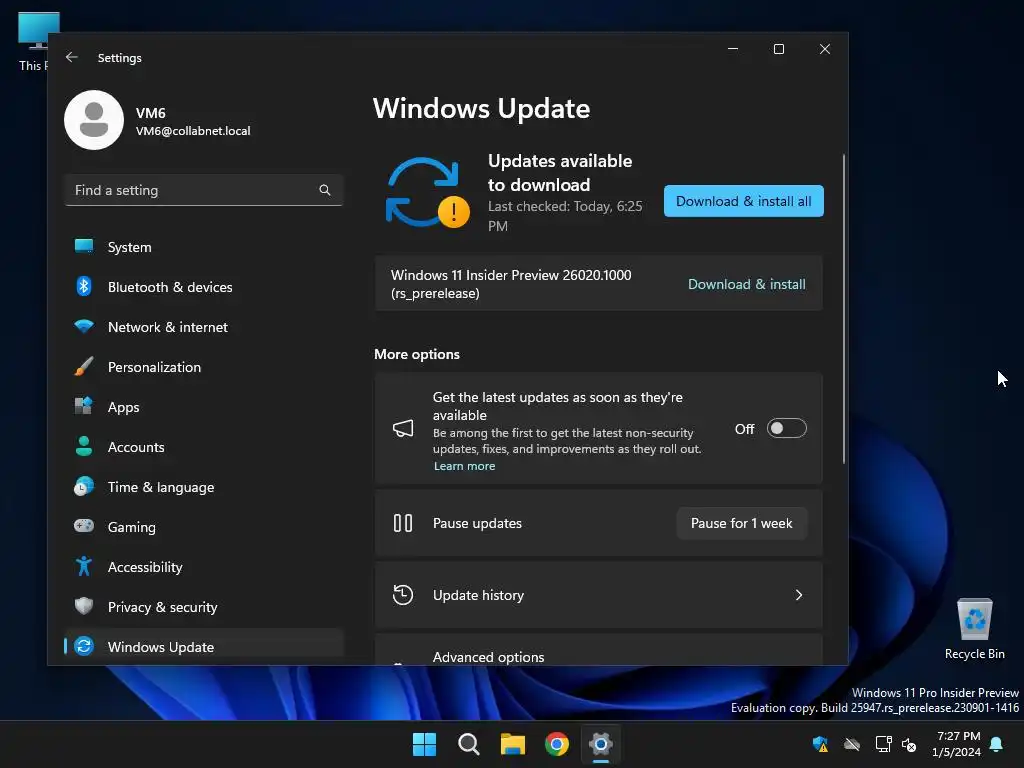
Task: Open Bluetooth & devices settings
Action: click(204, 287)
